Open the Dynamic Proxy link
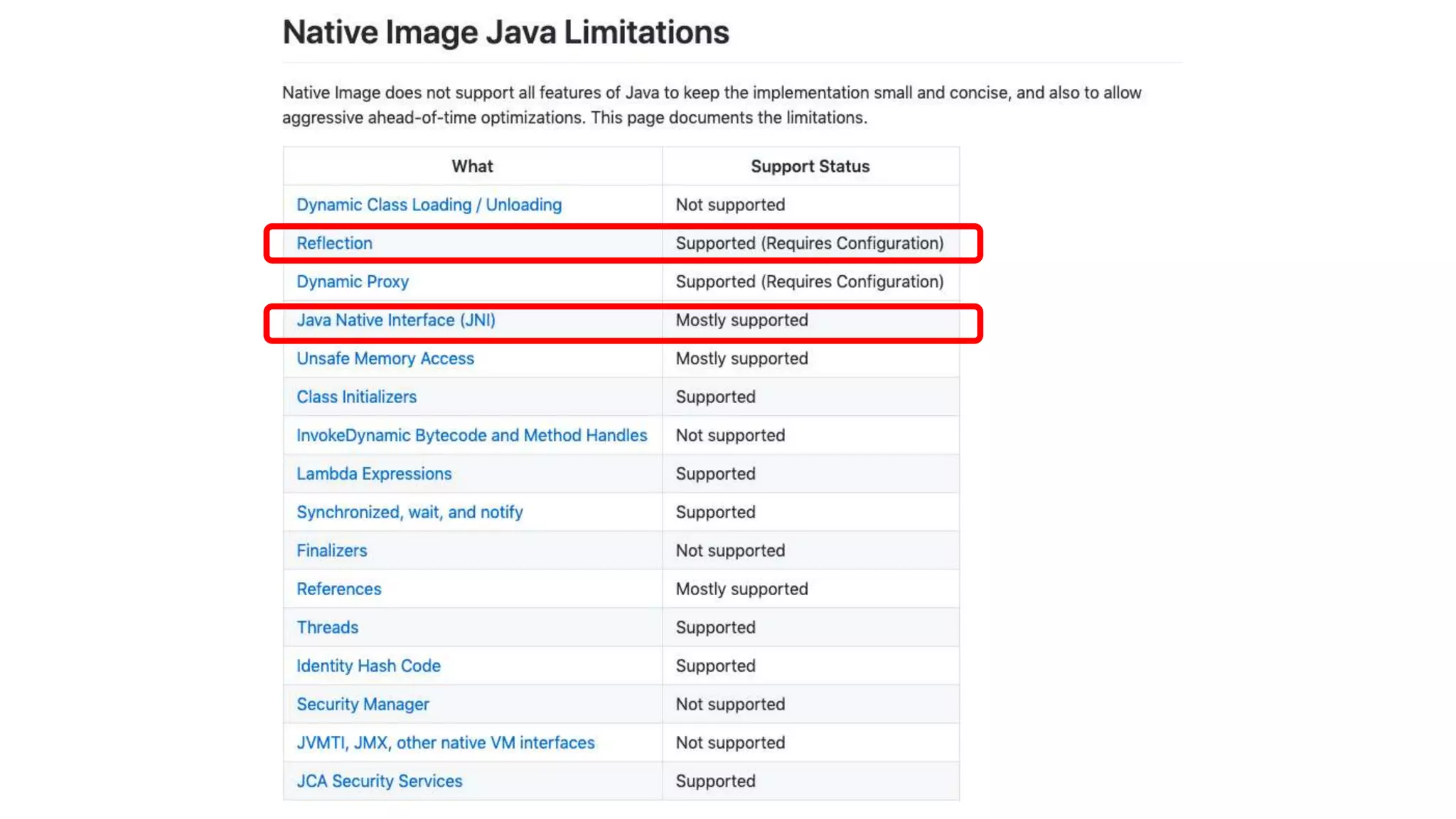The image size is (1456, 819). coord(353,282)
